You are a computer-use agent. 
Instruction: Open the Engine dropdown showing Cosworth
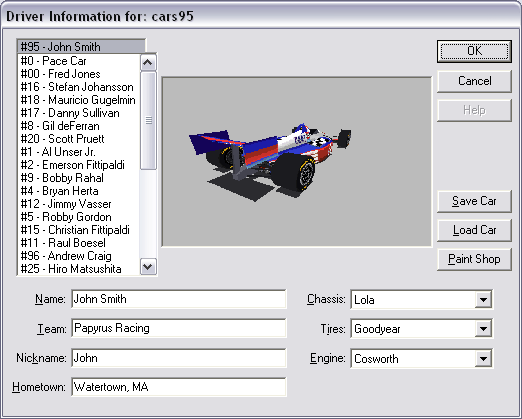(483, 358)
